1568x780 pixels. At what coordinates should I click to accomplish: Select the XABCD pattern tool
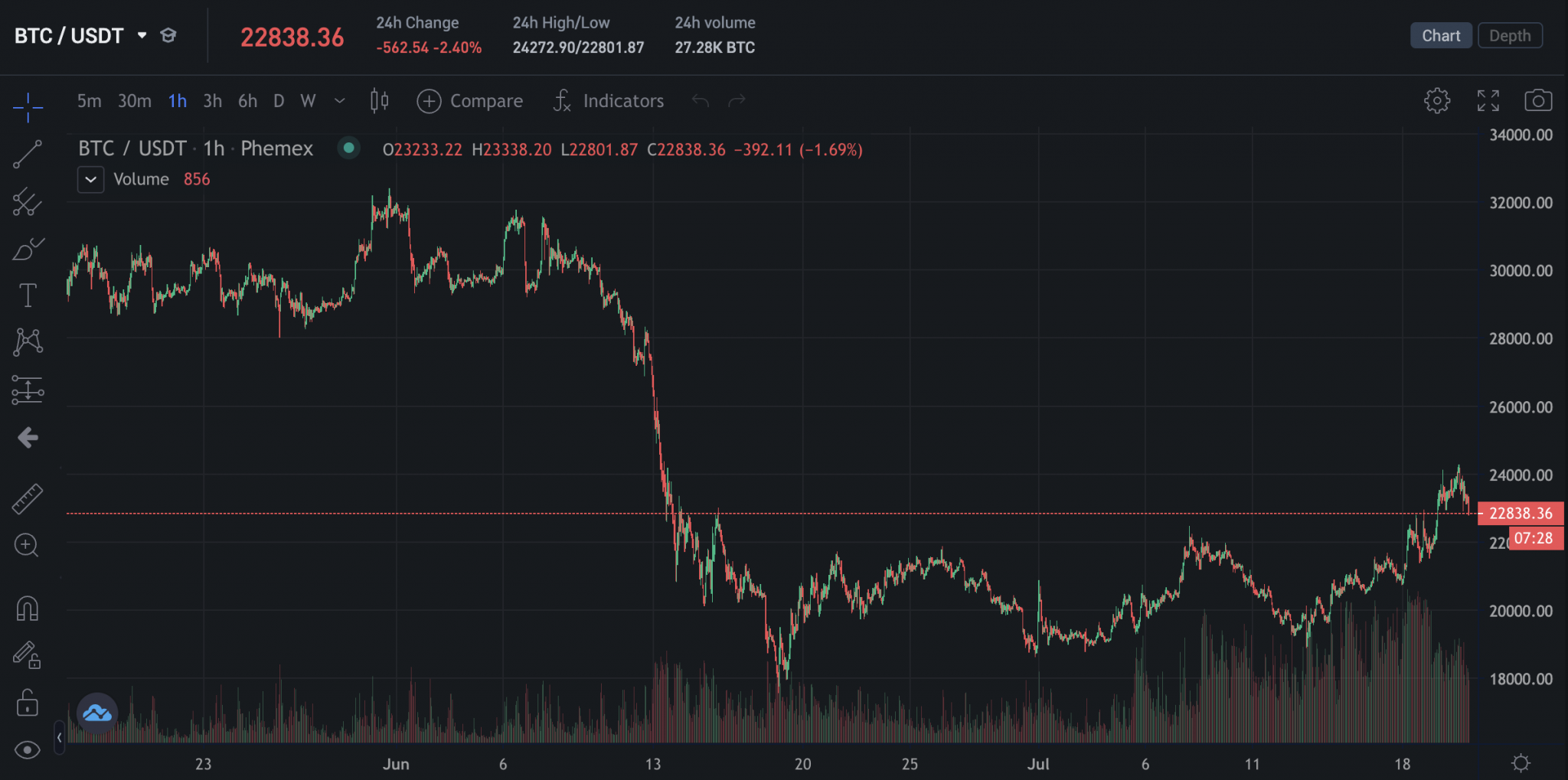point(28,341)
